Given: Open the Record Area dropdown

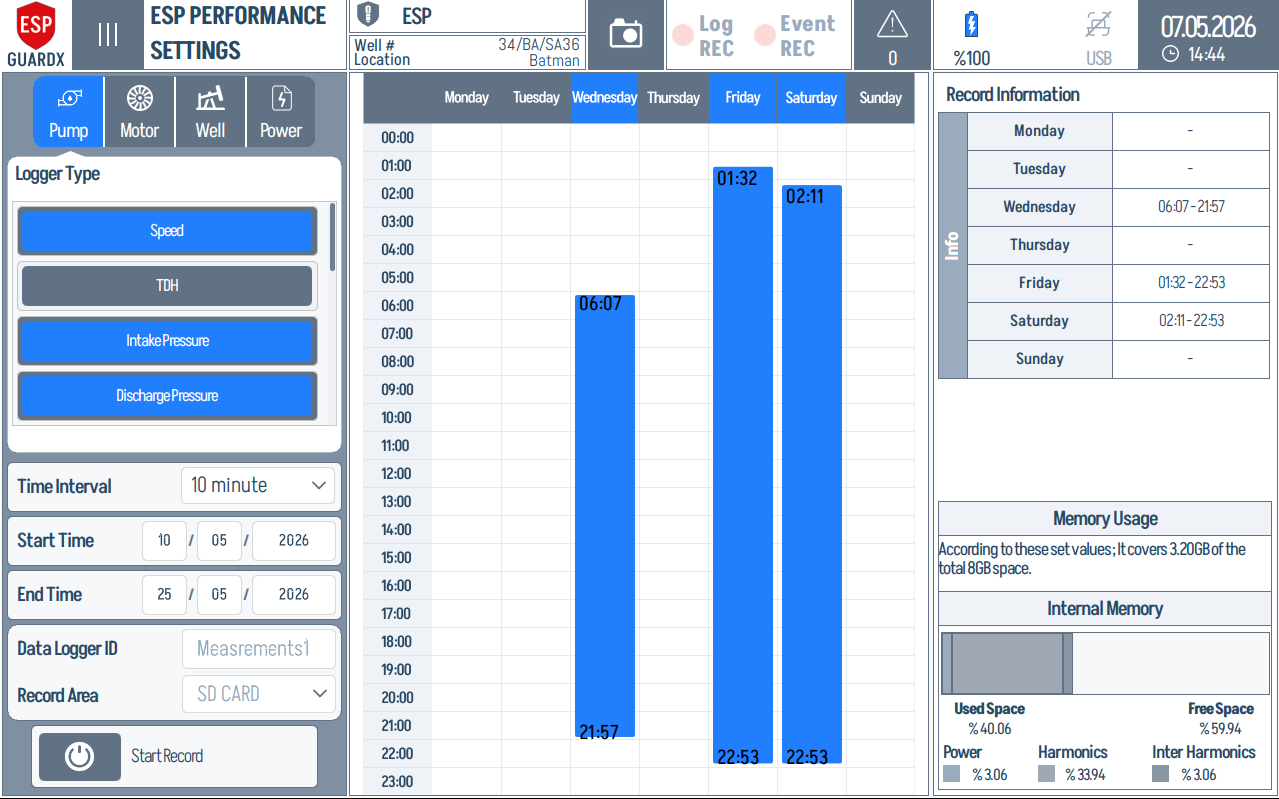Looking at the screenshot, I should (258, 694).
